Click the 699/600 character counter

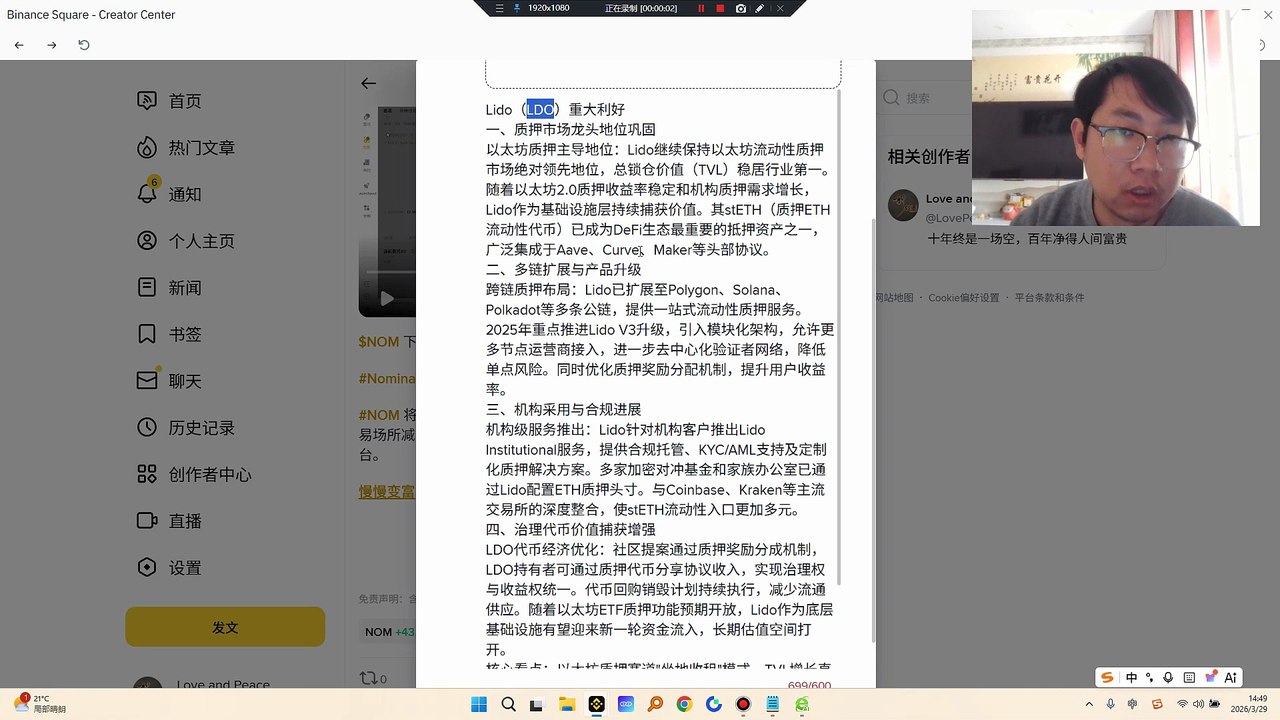coord(809,685)
